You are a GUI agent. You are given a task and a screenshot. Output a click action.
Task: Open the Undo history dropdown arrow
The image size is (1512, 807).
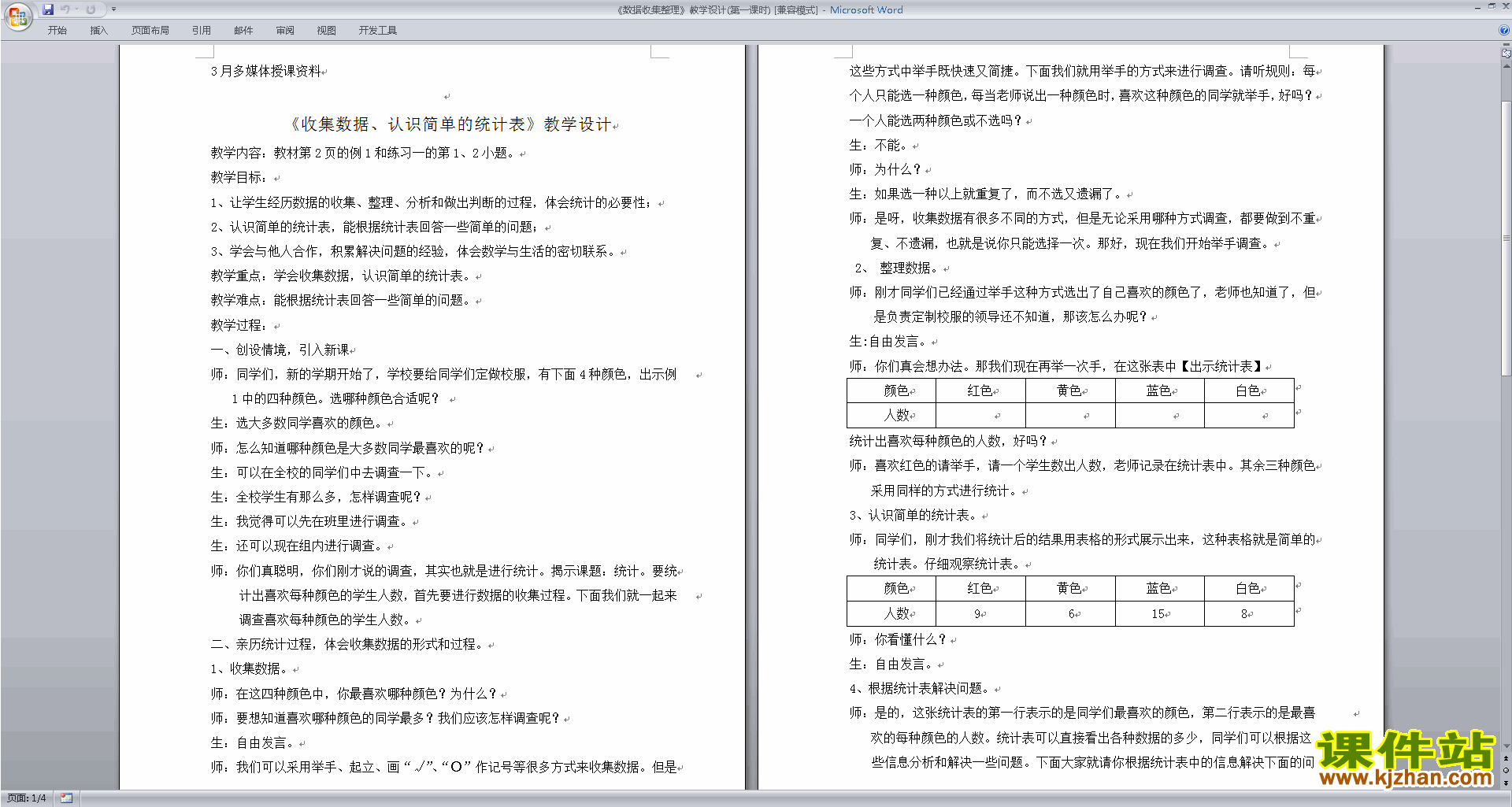click(x=76, y=9)
